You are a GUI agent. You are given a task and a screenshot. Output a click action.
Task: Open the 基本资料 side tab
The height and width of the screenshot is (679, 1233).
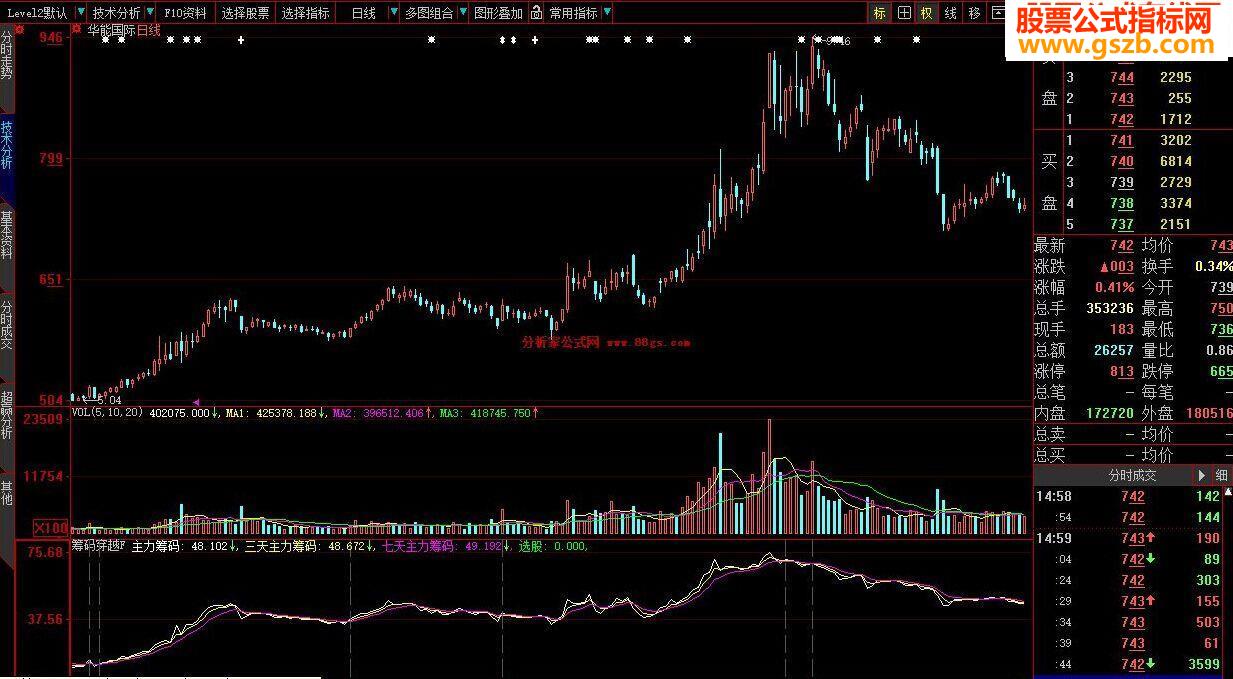7,247
